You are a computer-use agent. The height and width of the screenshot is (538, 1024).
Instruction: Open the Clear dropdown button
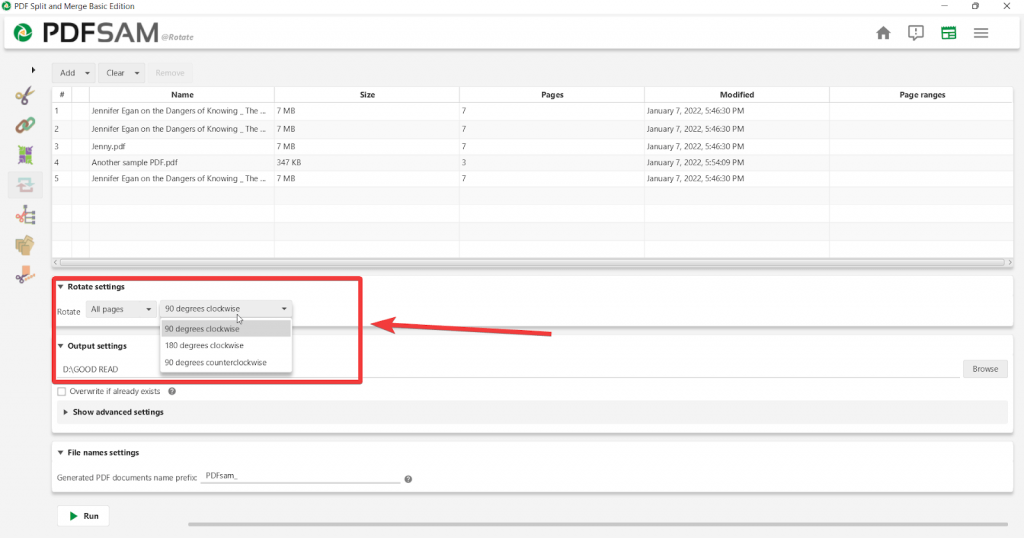pos(121,72)
